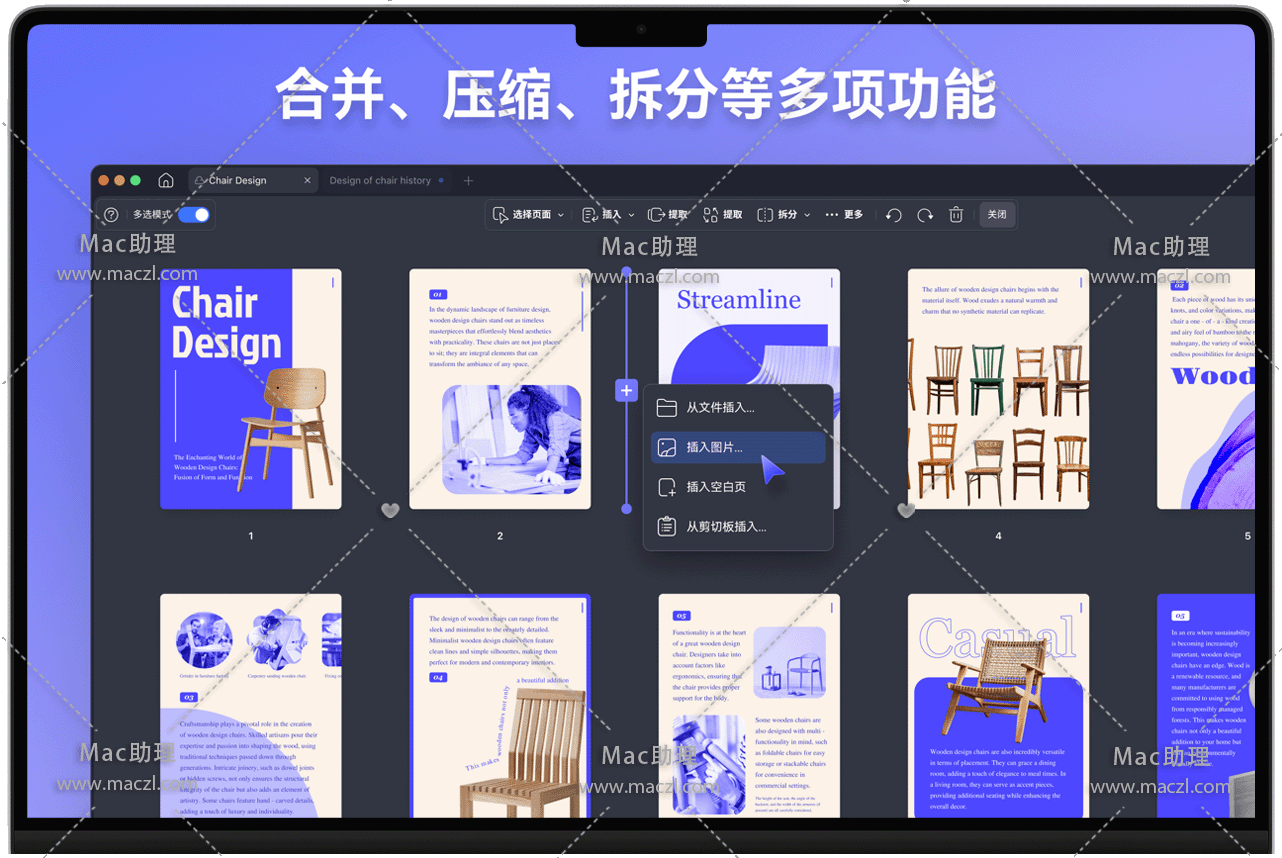Choose 插入空白页 from the menu

tap(716, 487)
